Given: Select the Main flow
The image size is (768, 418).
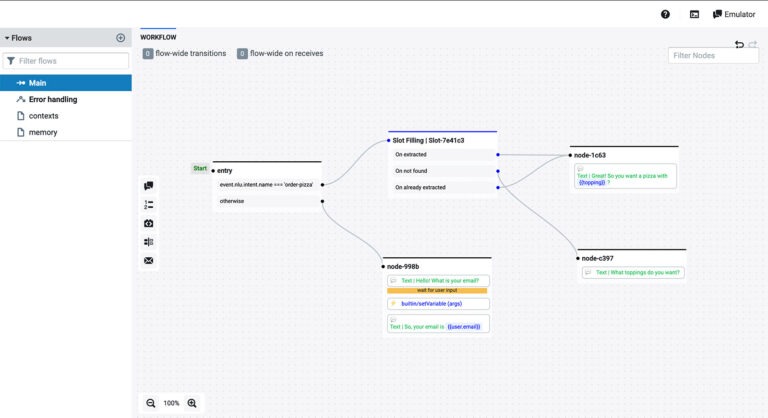Looking at the screenshot, I should (x=66, y=83).
